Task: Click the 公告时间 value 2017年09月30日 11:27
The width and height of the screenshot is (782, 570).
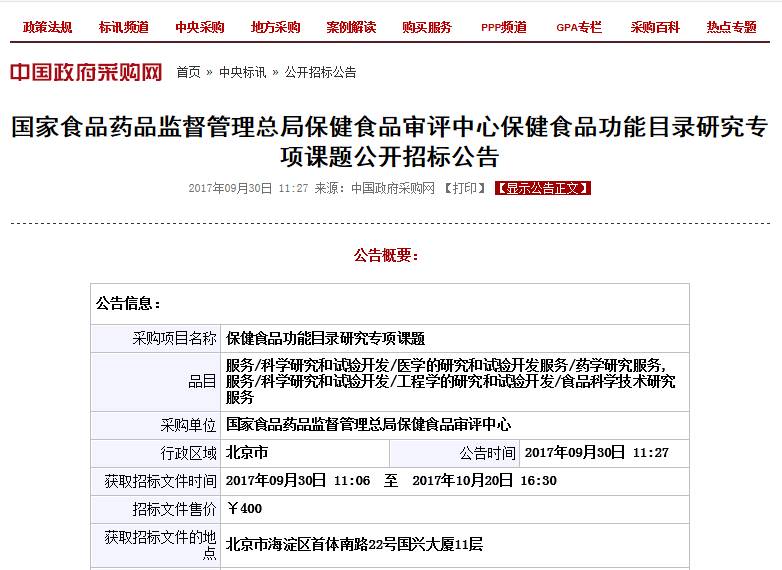Action: click(596, 453)
